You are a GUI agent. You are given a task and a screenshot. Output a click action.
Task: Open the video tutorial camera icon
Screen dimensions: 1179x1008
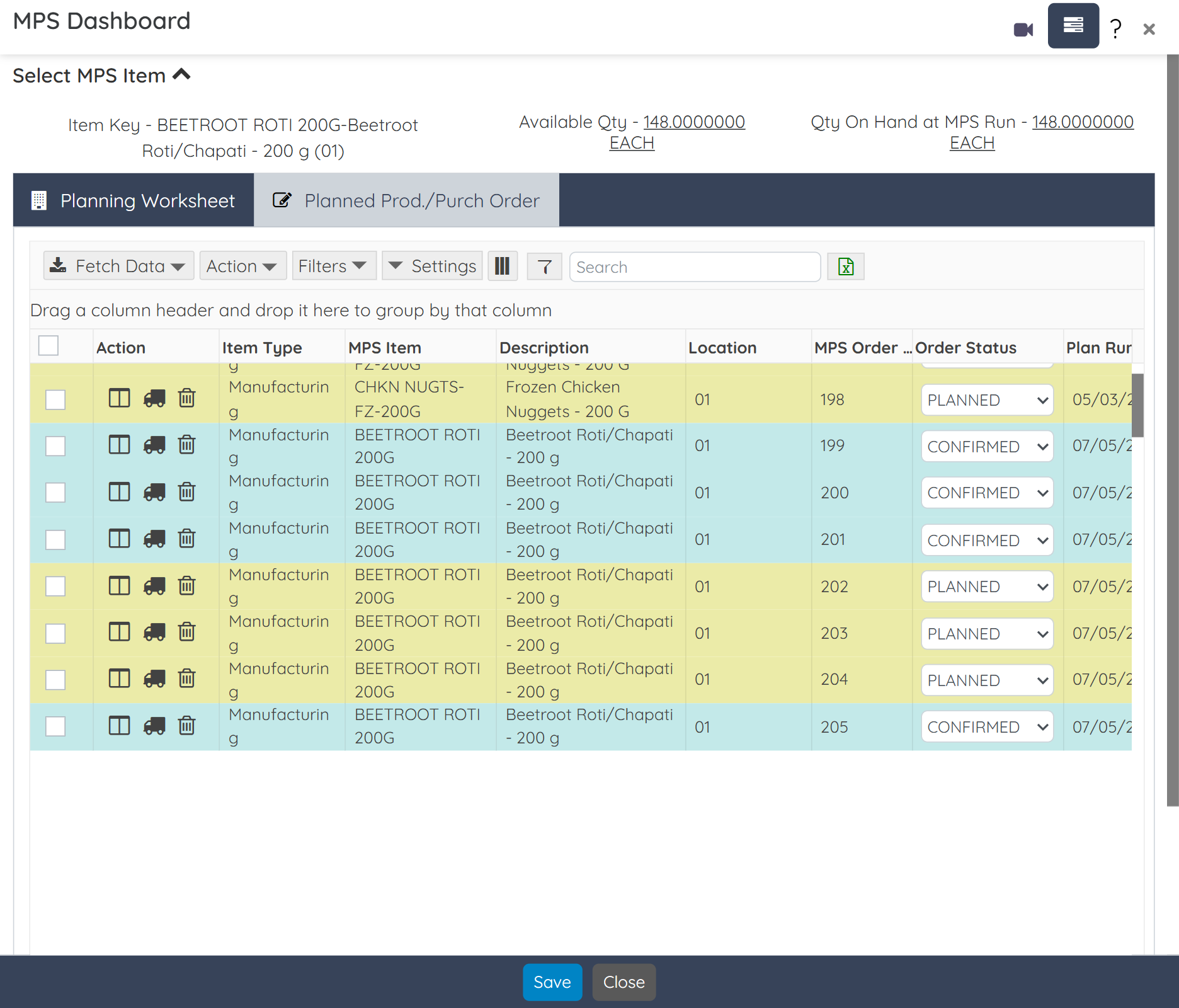pos(1023,30)
